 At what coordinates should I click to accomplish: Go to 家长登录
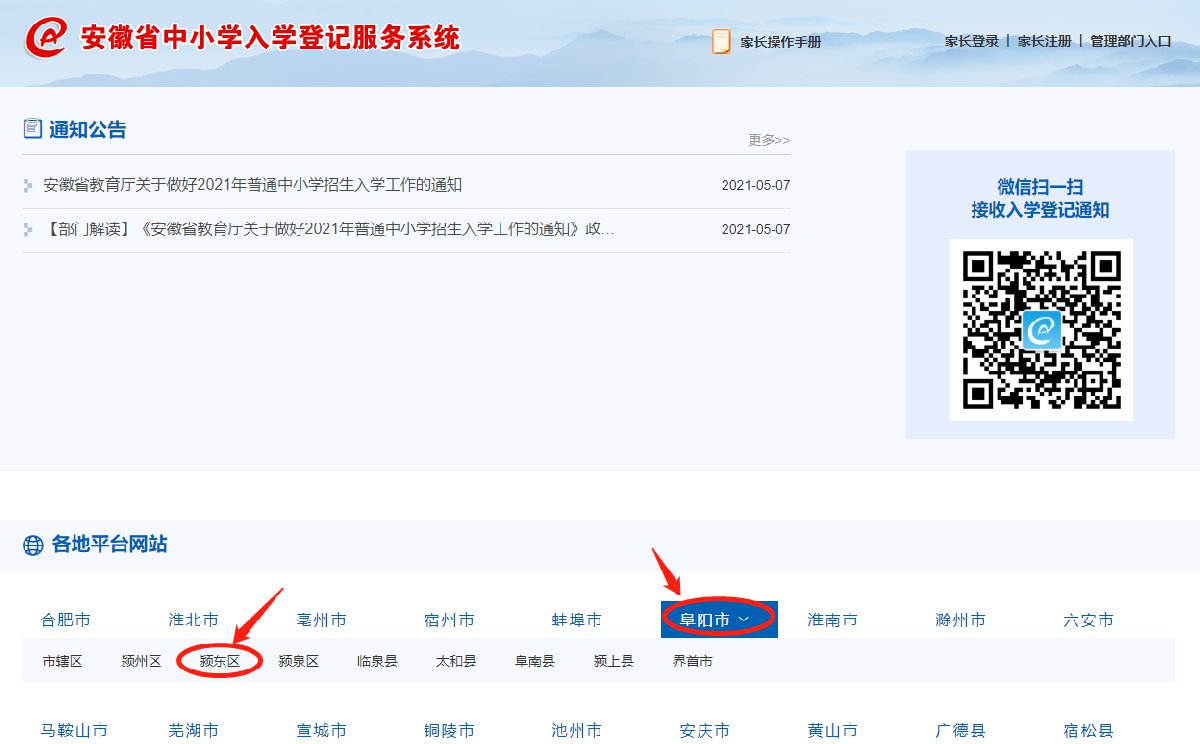point(972,41)
